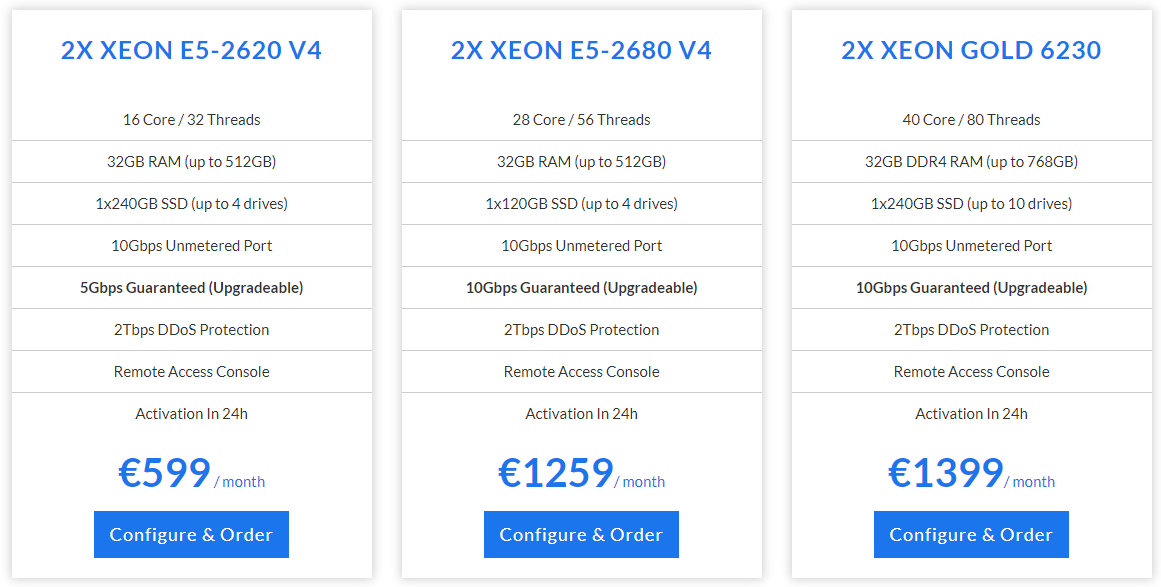Screen dimensions: 1161x587
Task: Click 2Tbps DDoS Protection in first plan
Action: click(191, 330)
